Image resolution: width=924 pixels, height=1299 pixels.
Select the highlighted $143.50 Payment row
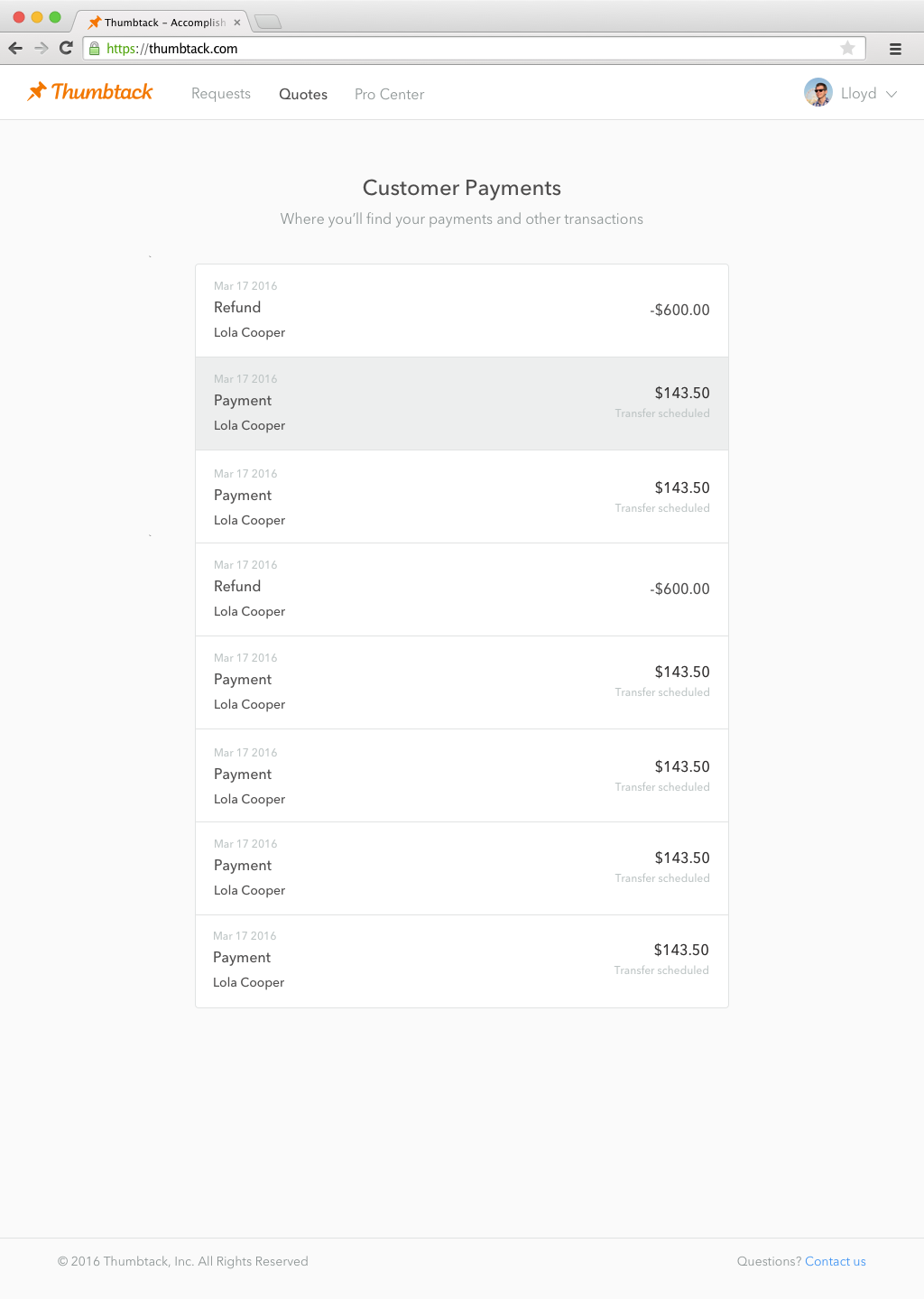point(462,404)
